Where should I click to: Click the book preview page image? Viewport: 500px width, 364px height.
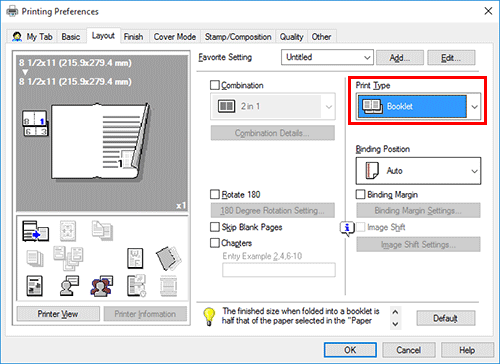[x=99, y=141]
